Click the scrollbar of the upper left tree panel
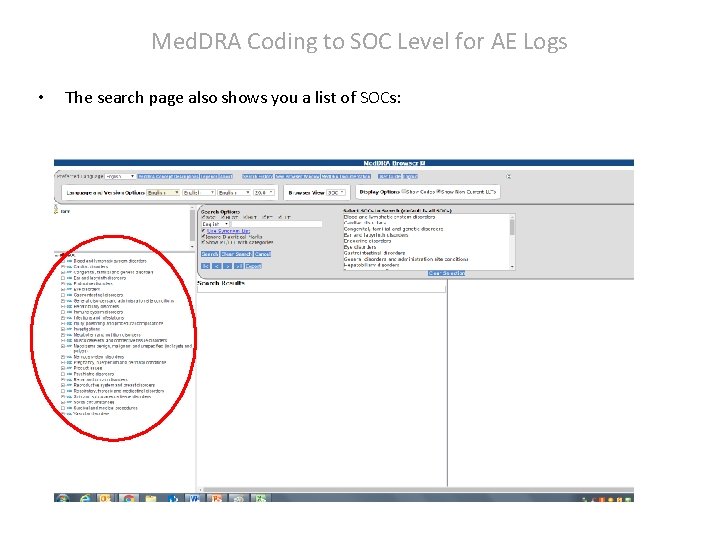Viewport: 720px width, 540px height. tap(192, 227)
